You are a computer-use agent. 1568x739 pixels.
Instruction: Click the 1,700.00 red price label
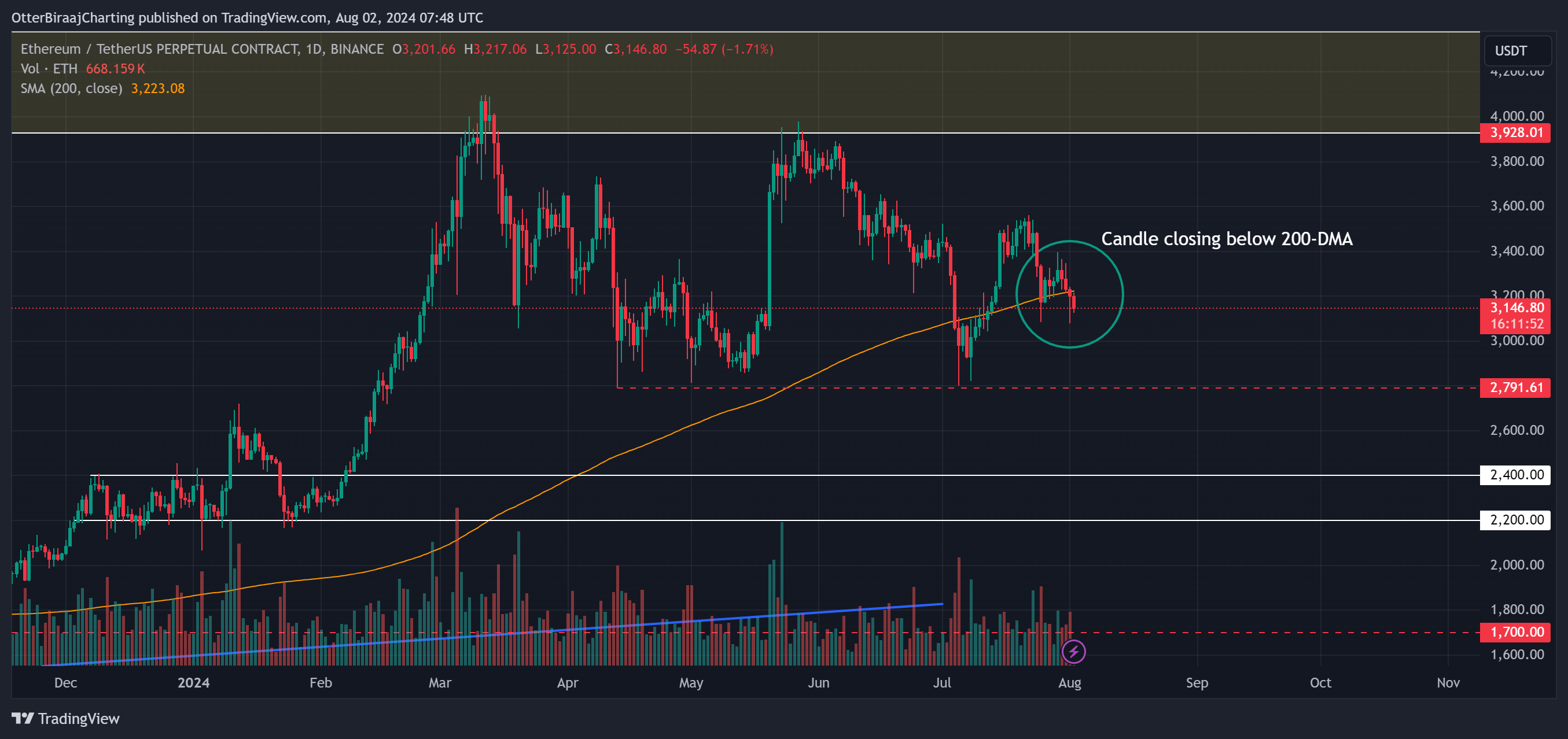click(1515, 632)
